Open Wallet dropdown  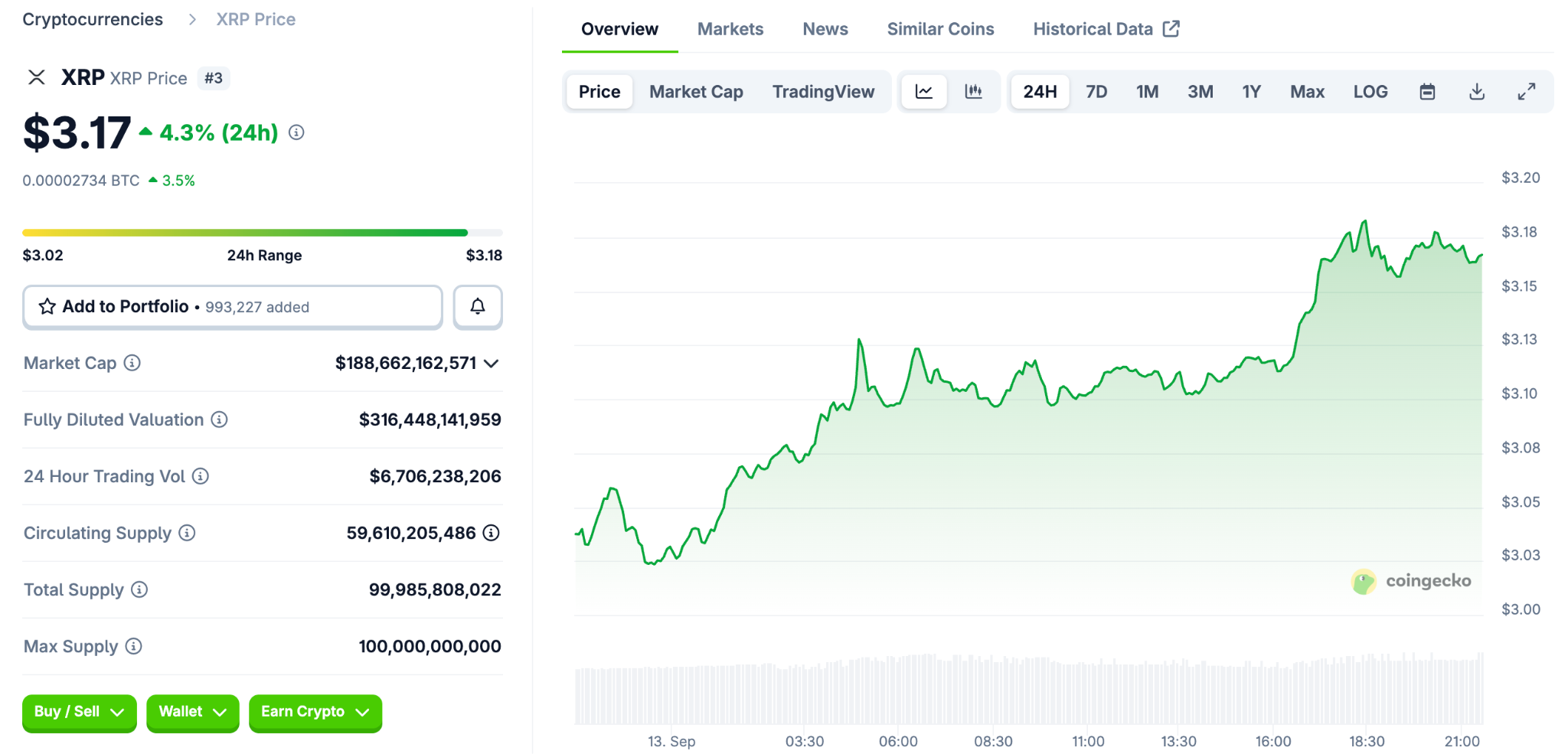point(193,712)
